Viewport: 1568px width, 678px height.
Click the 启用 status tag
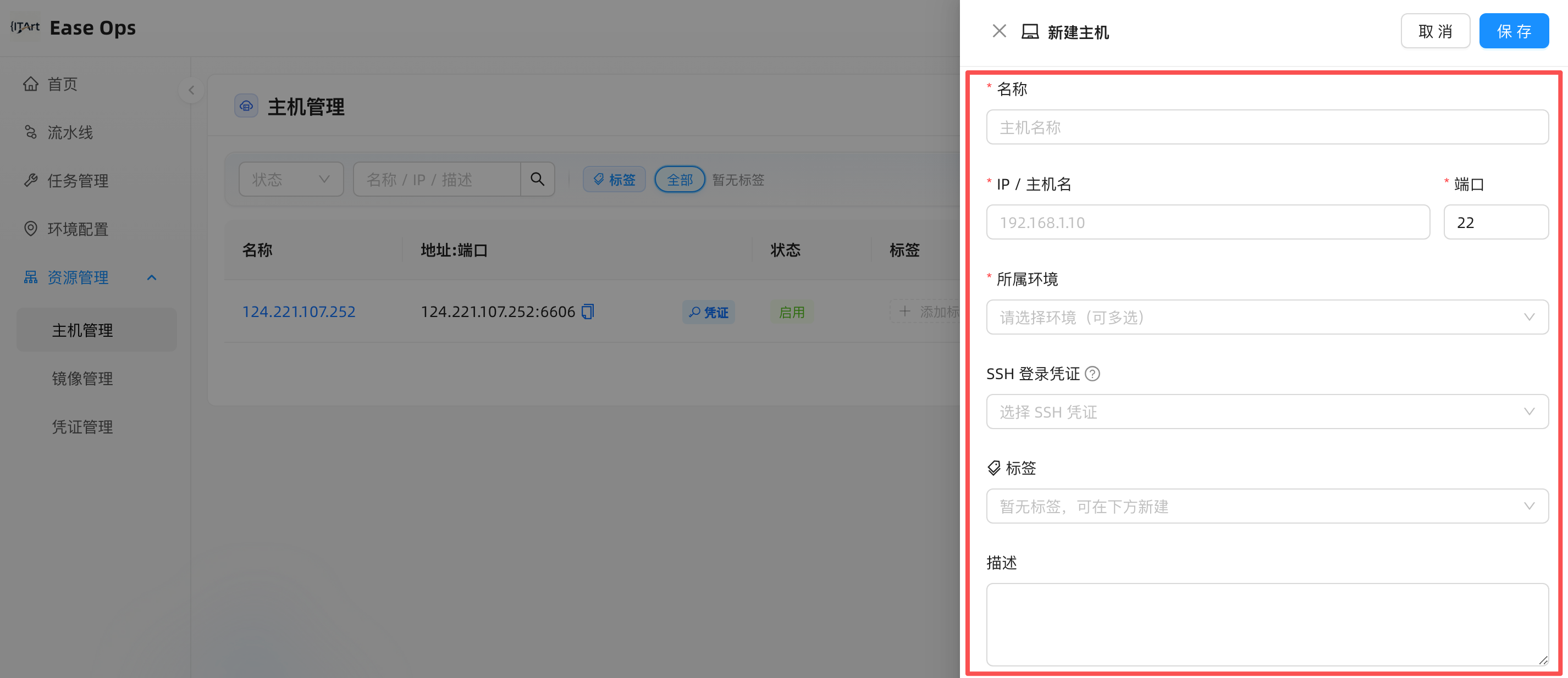coord(792,312)
